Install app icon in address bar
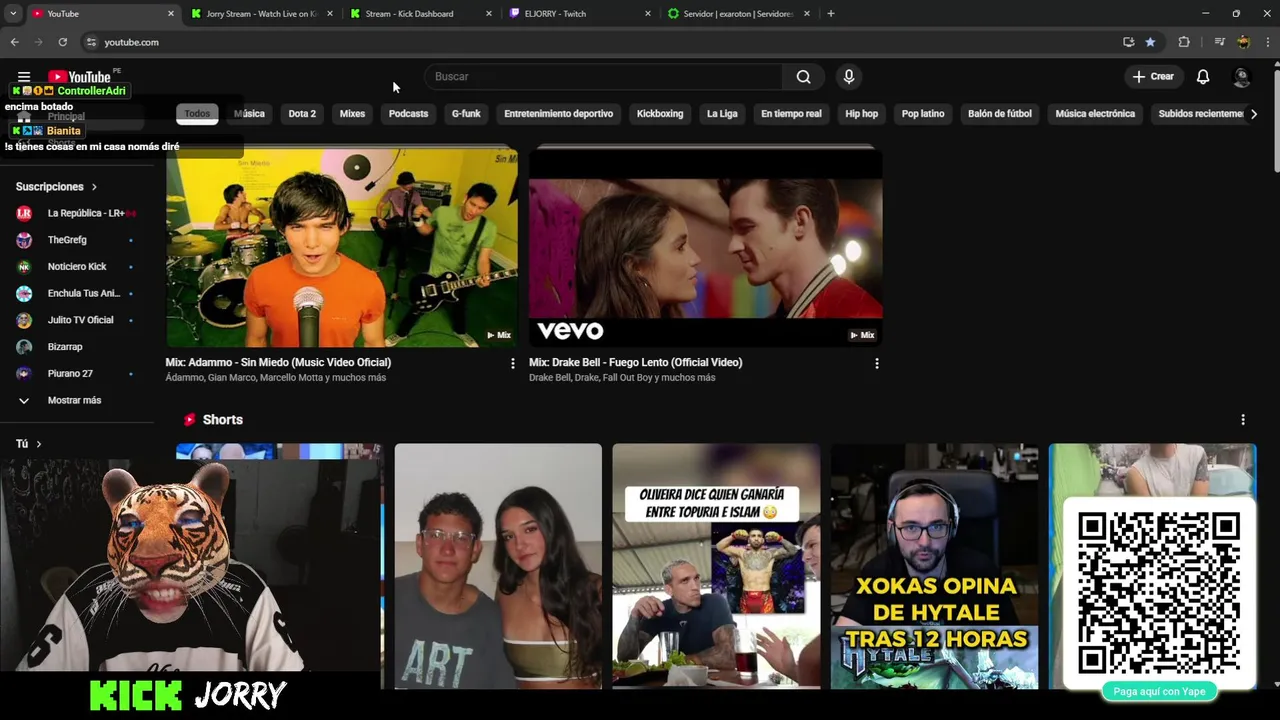This screenshot has height=720, width=1280. point(1128,42)
